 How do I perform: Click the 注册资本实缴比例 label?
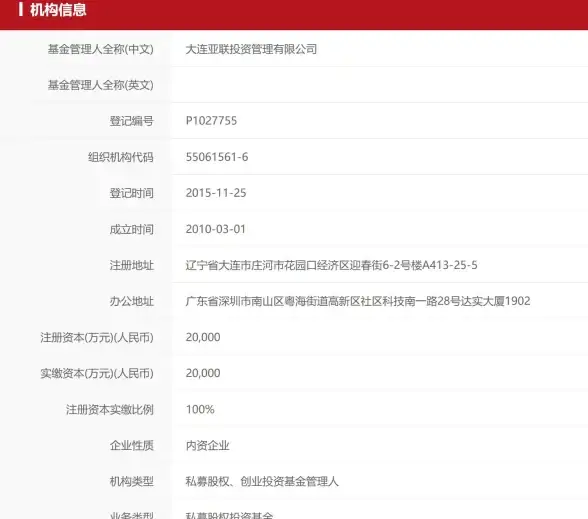tap(110, 410)
